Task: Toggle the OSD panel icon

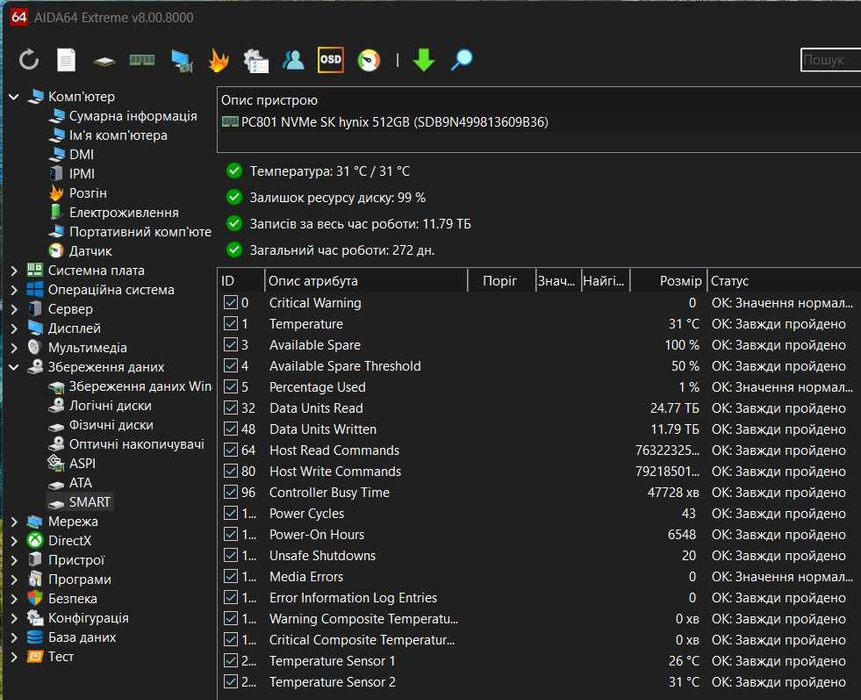Action: pos(331,60)
